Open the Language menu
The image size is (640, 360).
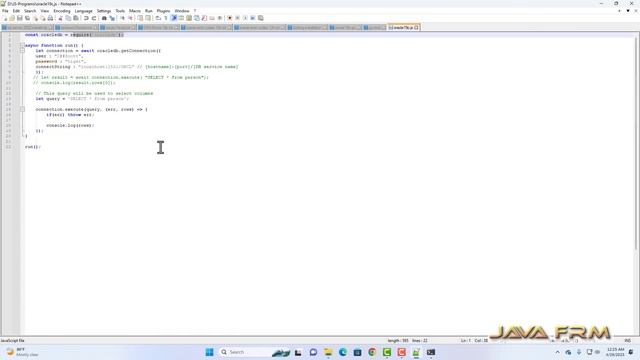point(84,11)
